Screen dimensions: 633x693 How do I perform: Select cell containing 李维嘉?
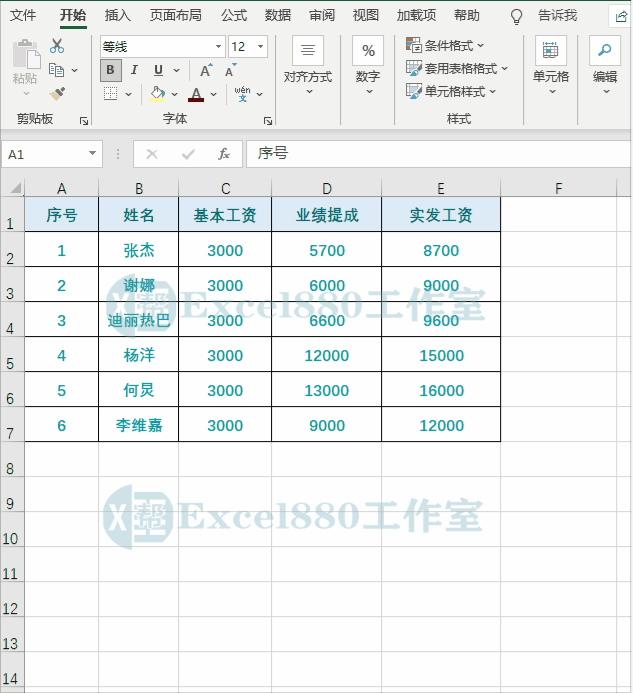point(139,425)
